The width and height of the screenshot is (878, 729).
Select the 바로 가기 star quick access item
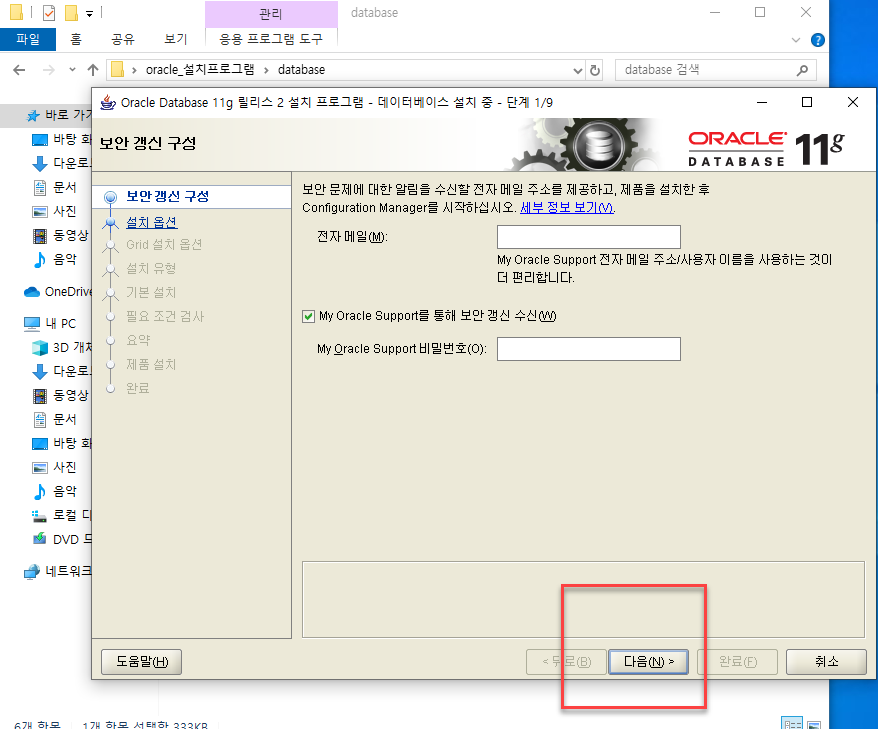click(x=58, y=115)
